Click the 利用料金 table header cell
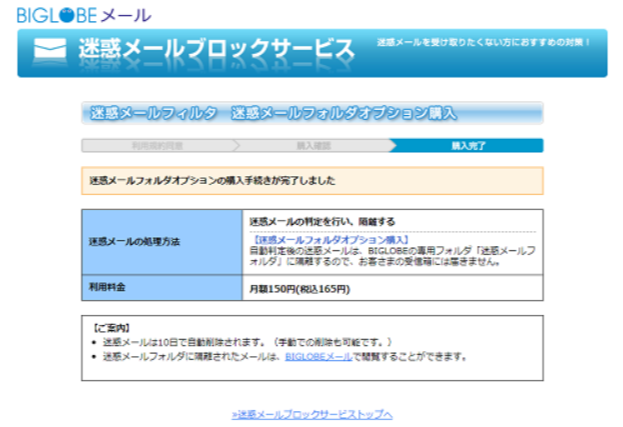 coord(162,288)
